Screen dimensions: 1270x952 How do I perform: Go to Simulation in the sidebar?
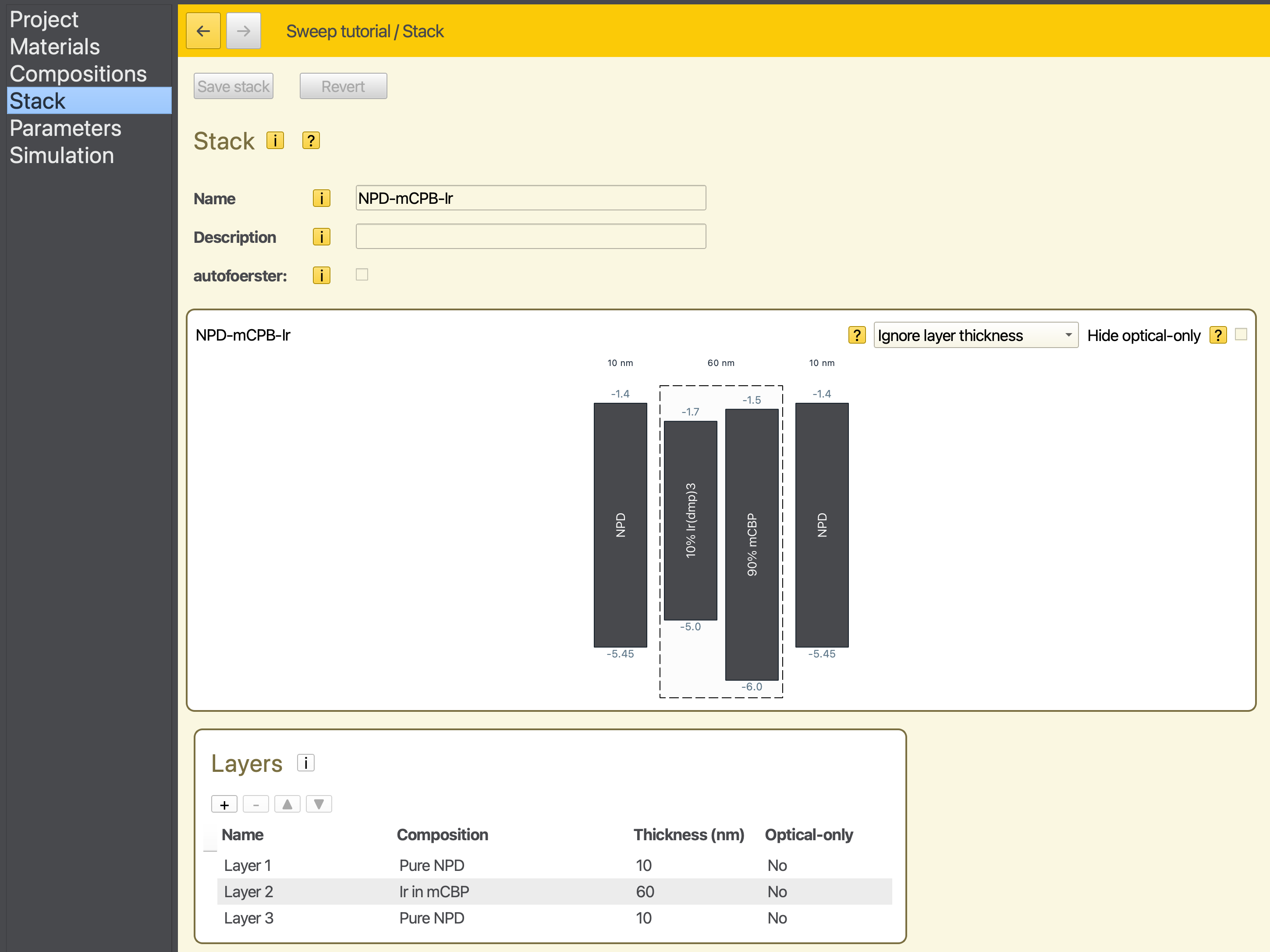62,156
